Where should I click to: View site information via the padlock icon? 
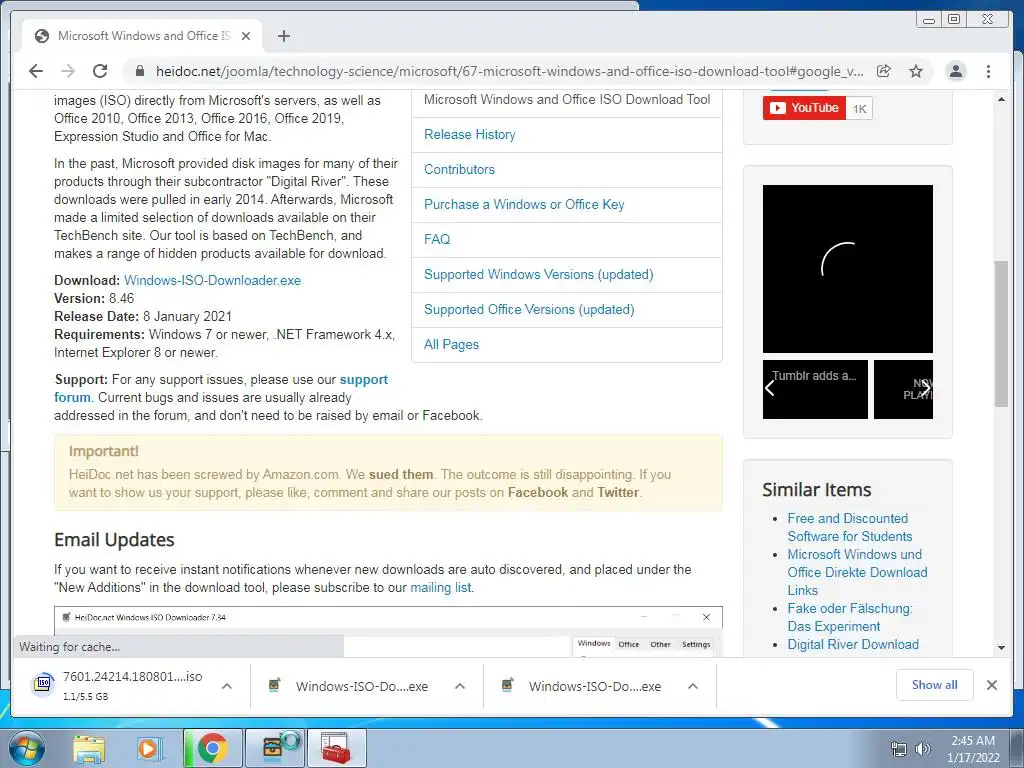click(x=139, y=71)
